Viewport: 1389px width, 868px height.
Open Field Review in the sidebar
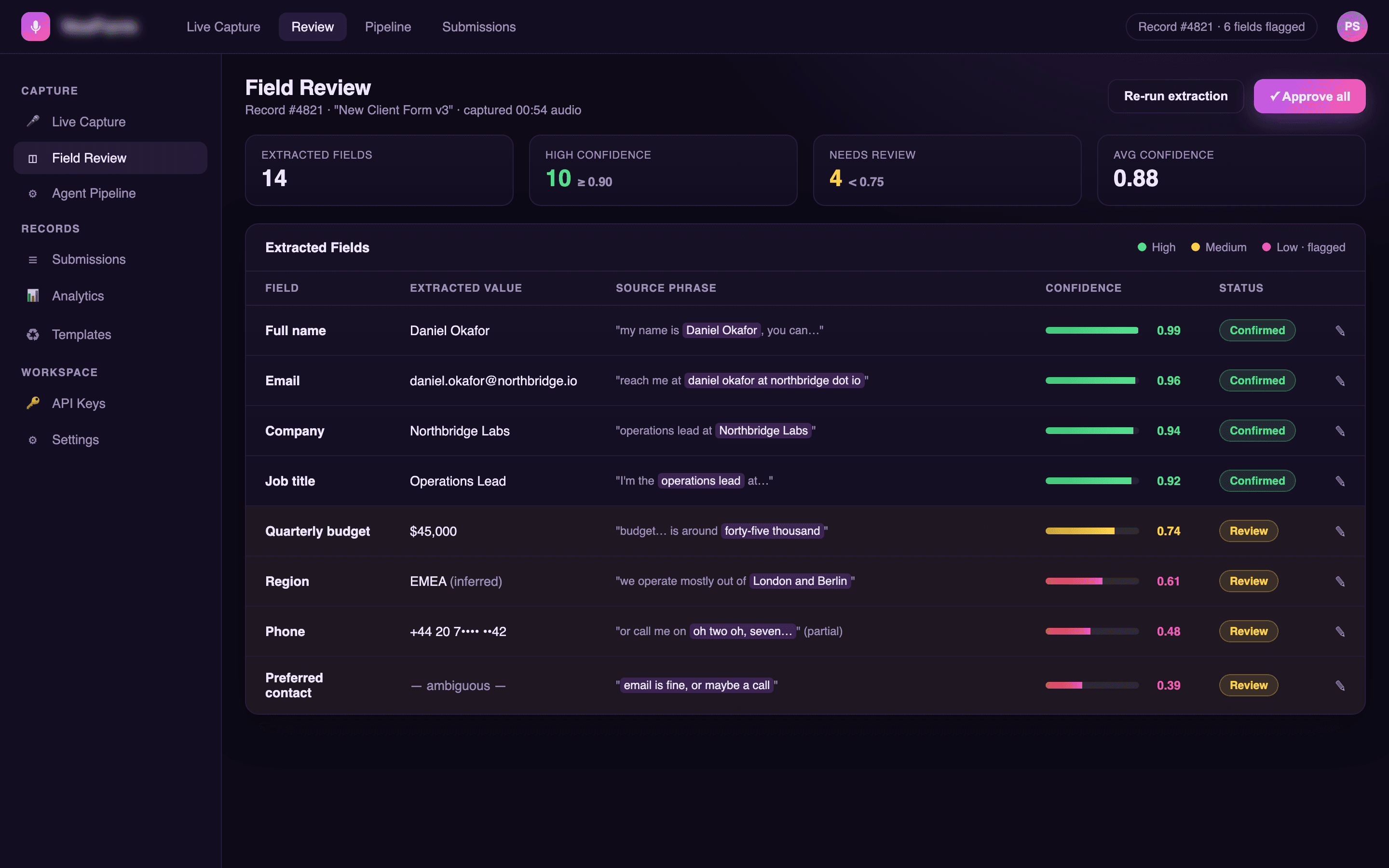coord(110,158)
